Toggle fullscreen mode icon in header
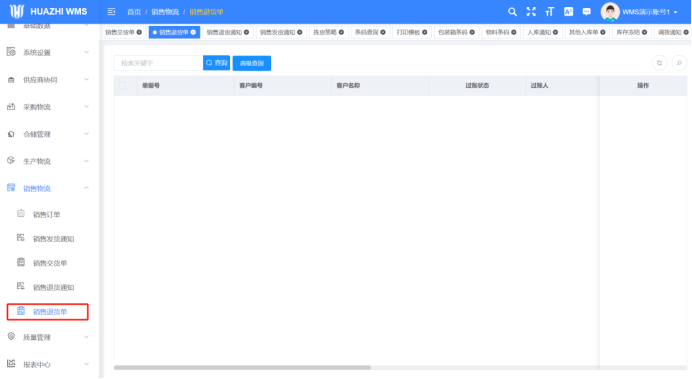The height and width of the screenshot is (379, 692). [531, 12]
